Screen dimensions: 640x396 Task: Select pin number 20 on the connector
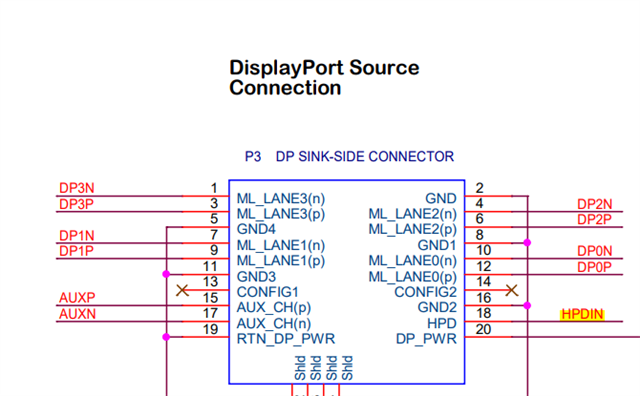click(483, 329)
